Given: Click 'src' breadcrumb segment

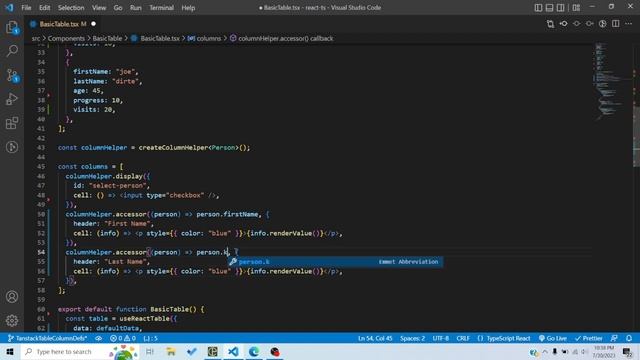Looking at the screenshot, I should click(x=36, y=38).
